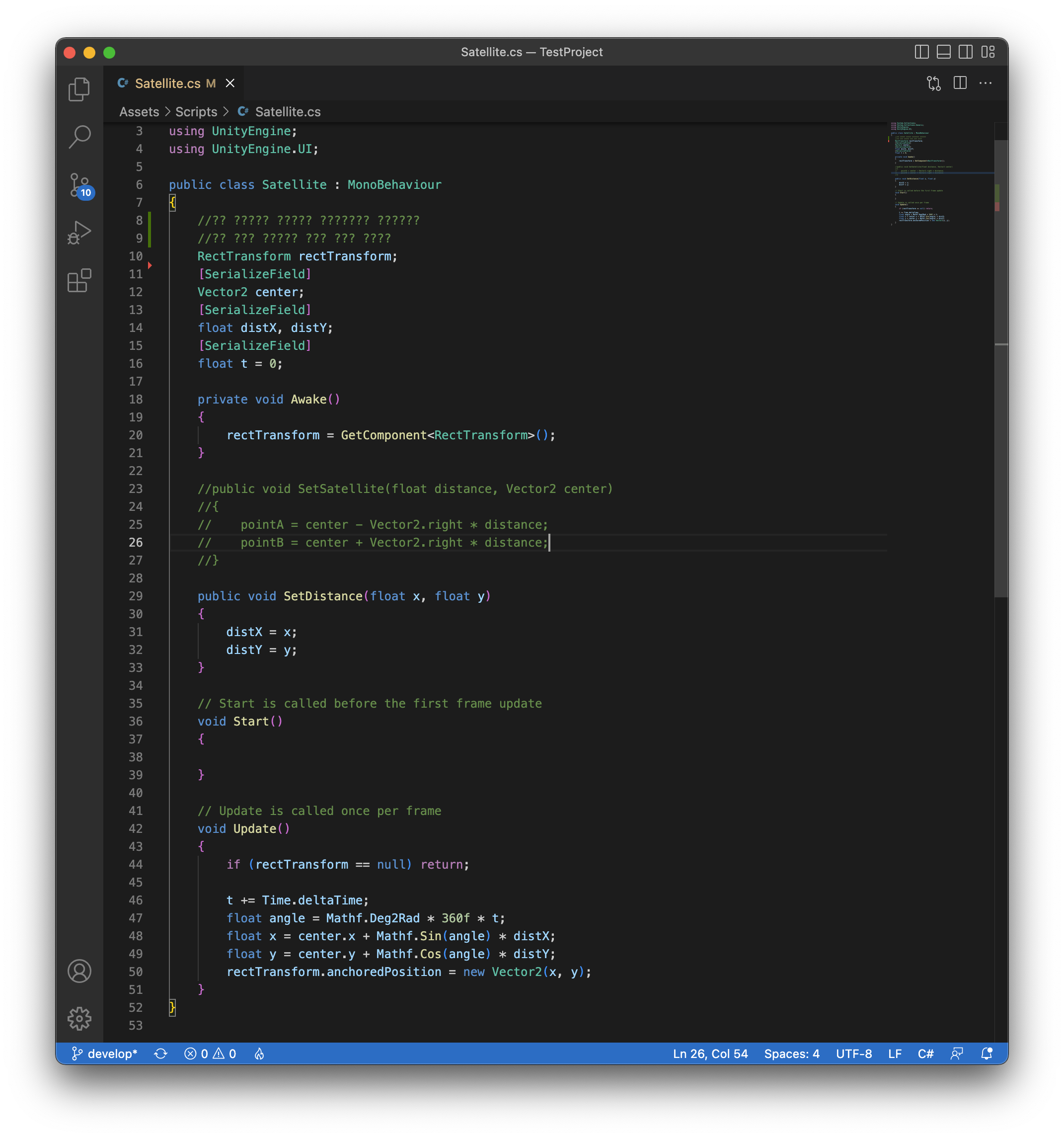Switch git branch via develop* indicator
The width and height of the screenshot is (1064, 1138).
(x=105, y=1054)
